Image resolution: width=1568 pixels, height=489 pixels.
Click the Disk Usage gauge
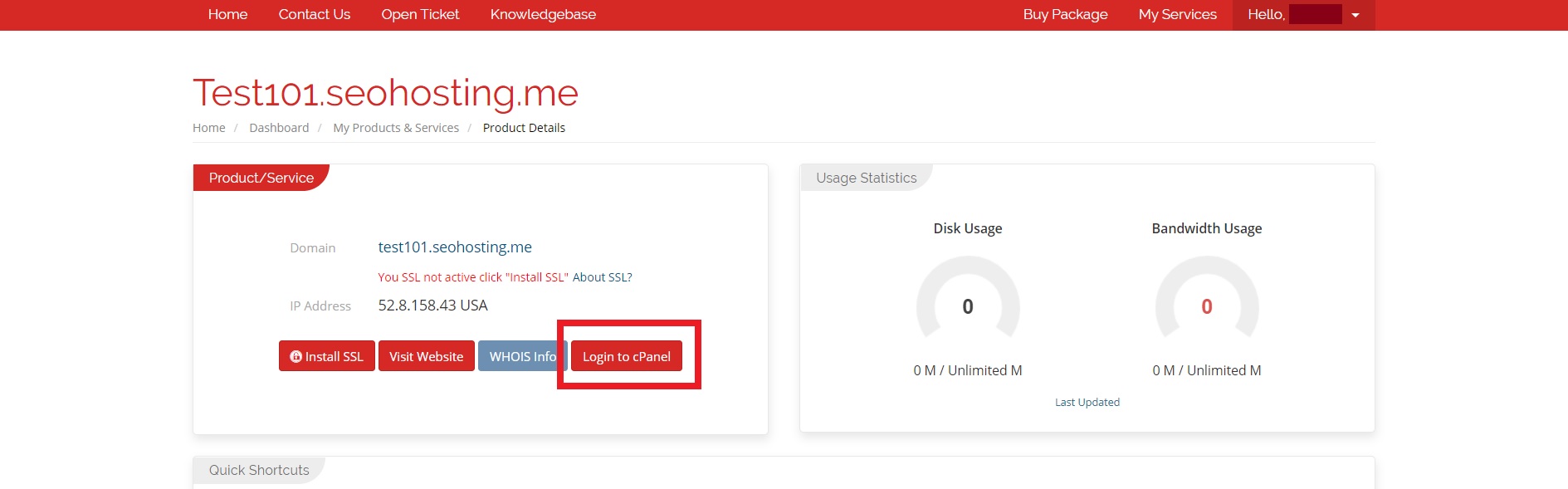tap(968, 299)
